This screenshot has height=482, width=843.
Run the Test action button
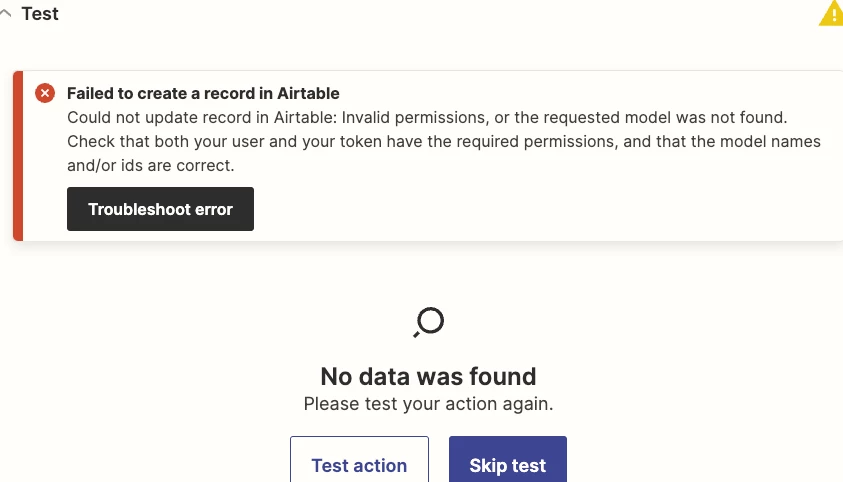pyautogui.click(x=359, y=463)
